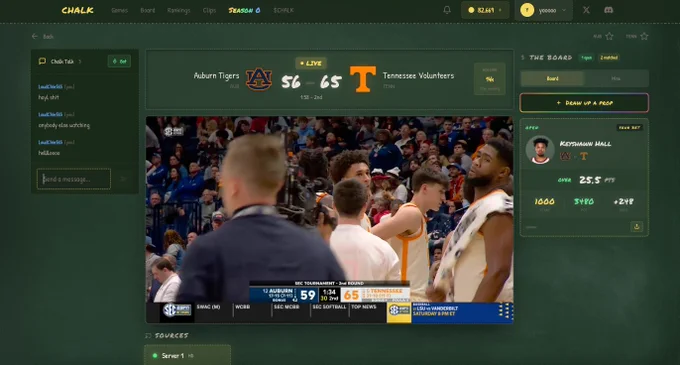This screenshot has height=365, width=680.
Task: Open the $CHALK nav item
Action: coord(283,10)
